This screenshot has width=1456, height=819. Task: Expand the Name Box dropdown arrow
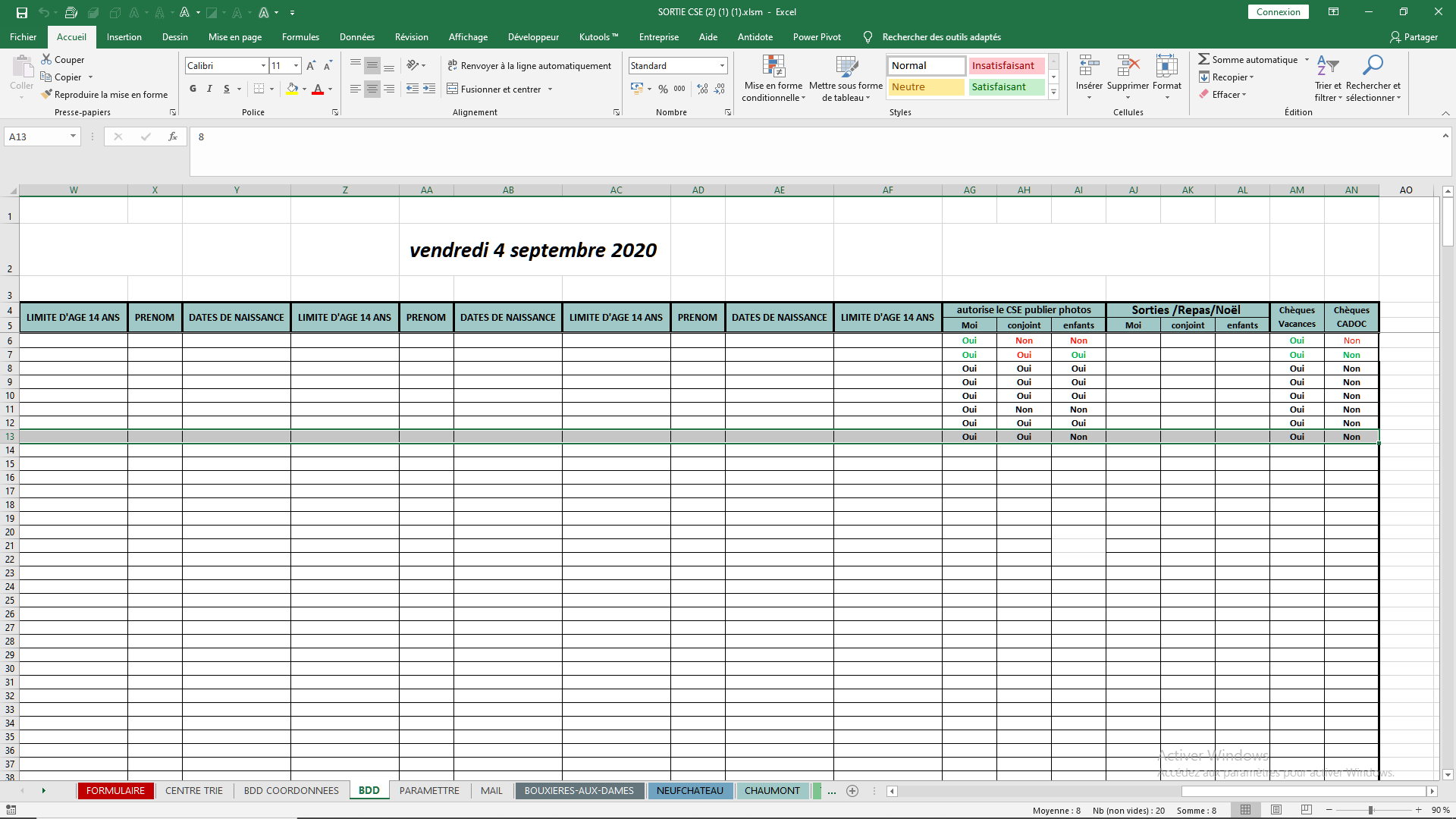(73, 136)
